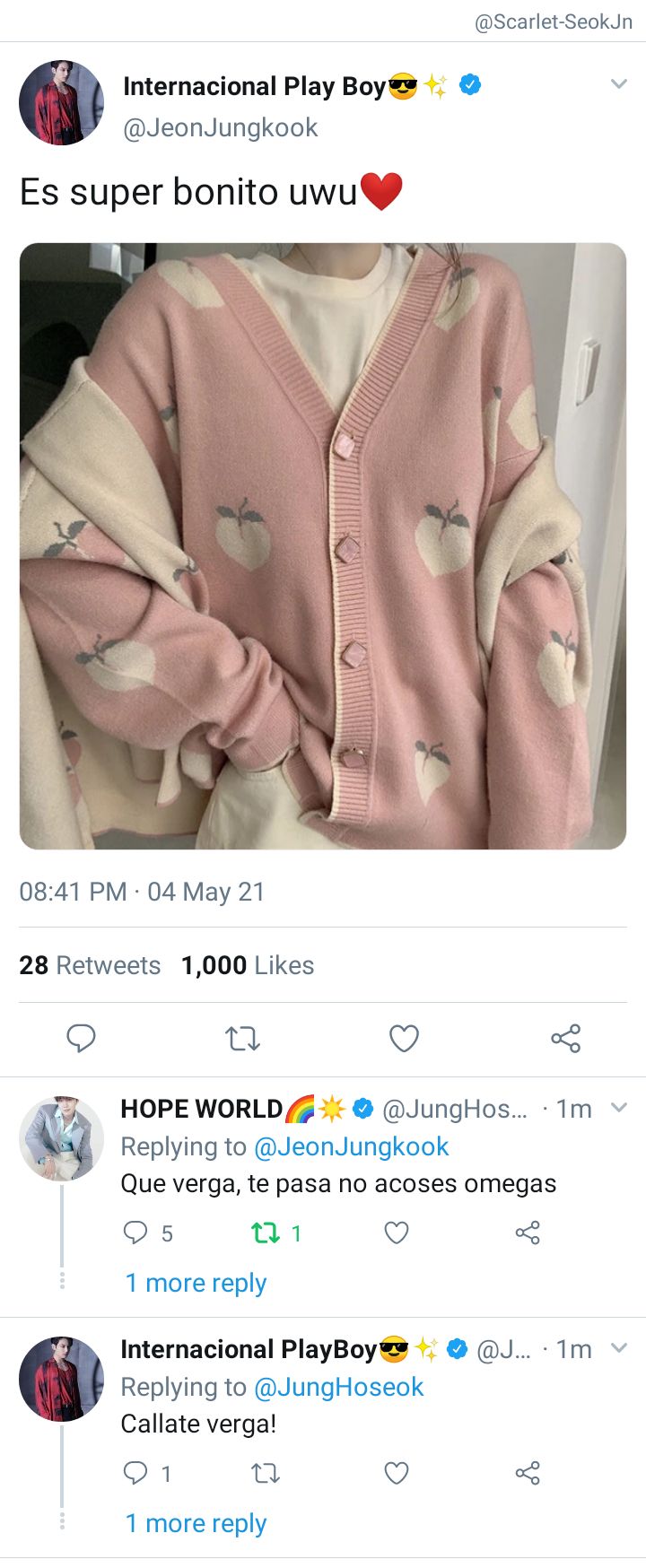The width and height of the screenshot is (646, 1568).
Task: Expand '1 more reply' under HOPE WORLD
Action: (x=196, y=1283)
